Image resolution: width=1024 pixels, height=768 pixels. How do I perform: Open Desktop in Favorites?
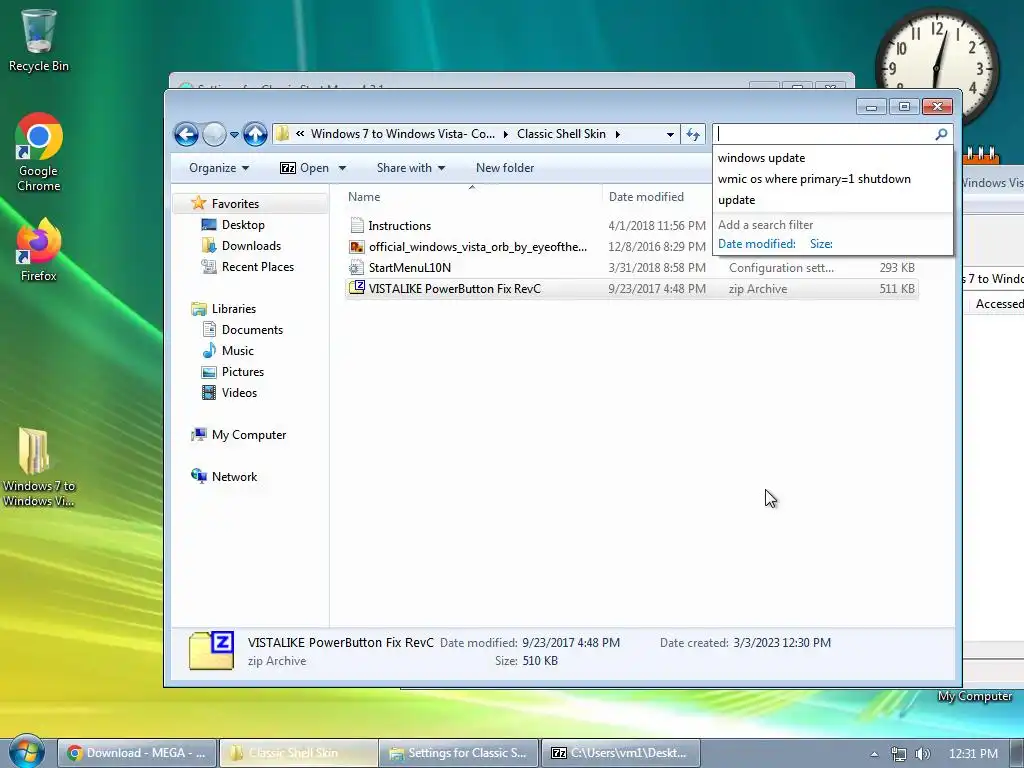(243, 225)
